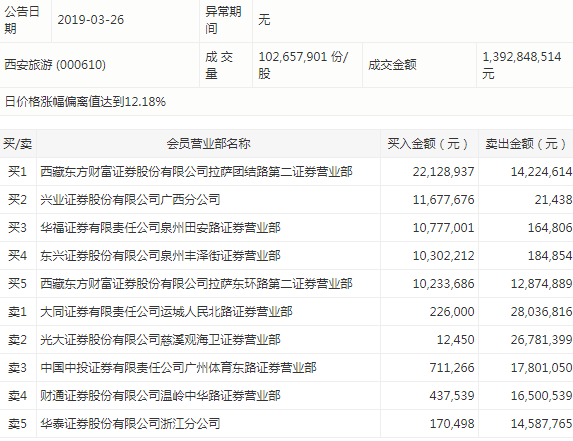Viewport: 573px width, 441px height.
Task: Select the 买2 row label
Action: point(18,199)
